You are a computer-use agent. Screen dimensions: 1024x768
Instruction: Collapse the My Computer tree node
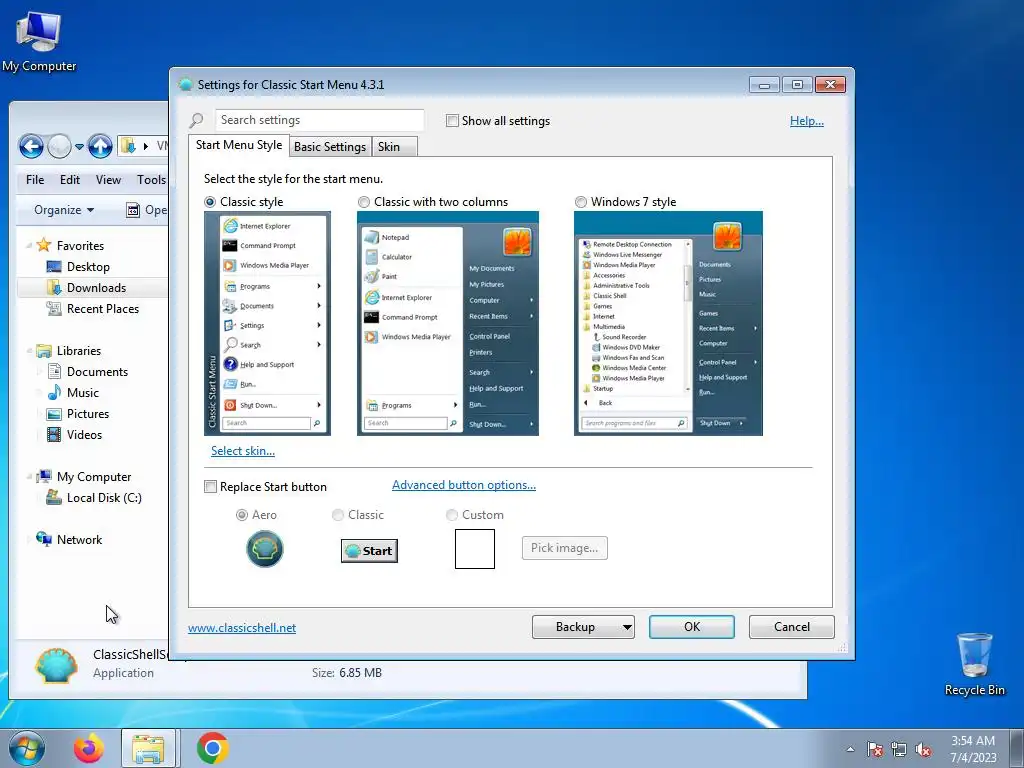(29, 477)
